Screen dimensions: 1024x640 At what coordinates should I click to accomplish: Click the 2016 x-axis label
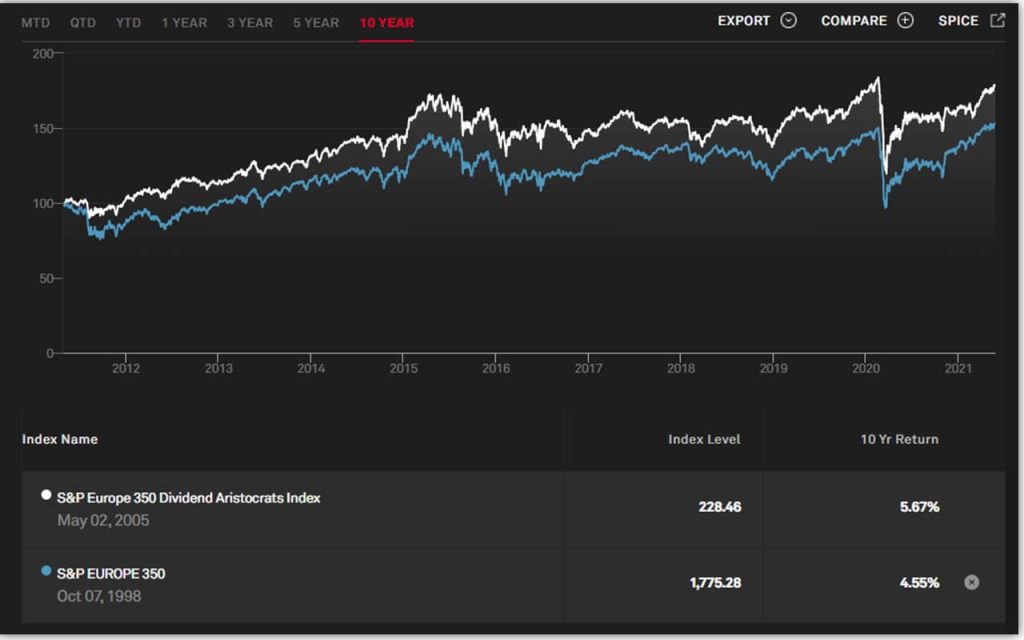tap(496, 368)
